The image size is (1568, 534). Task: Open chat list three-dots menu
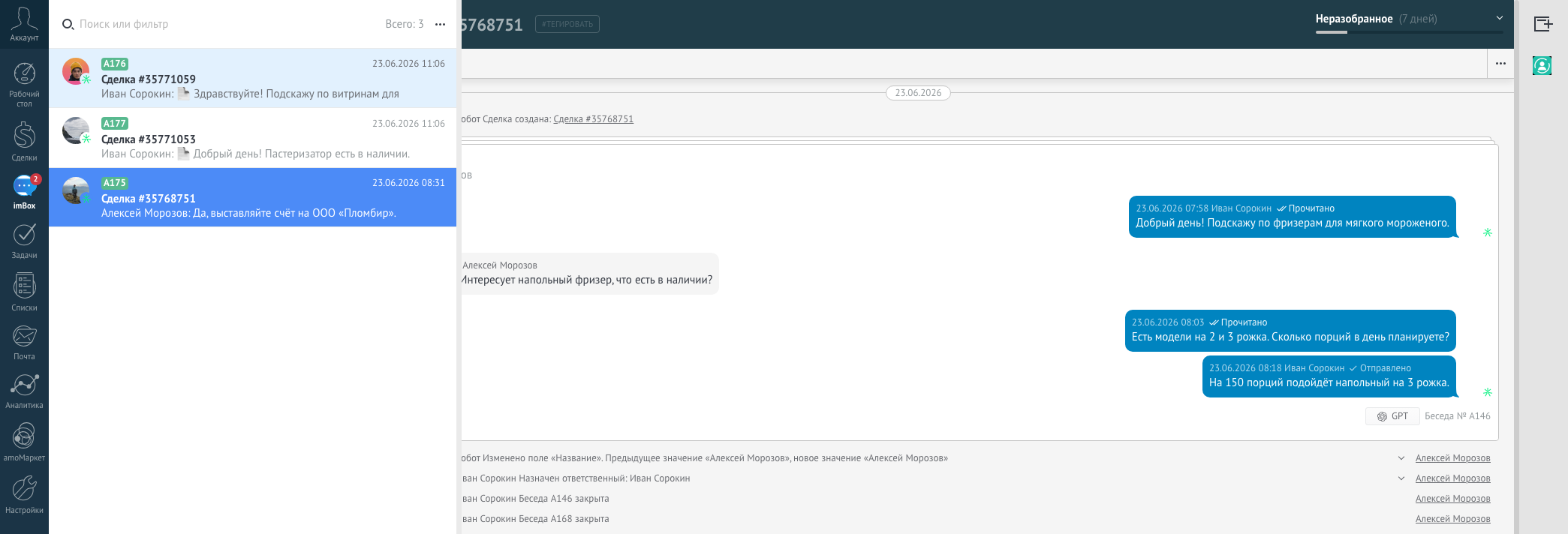click(x=440, y=24)
